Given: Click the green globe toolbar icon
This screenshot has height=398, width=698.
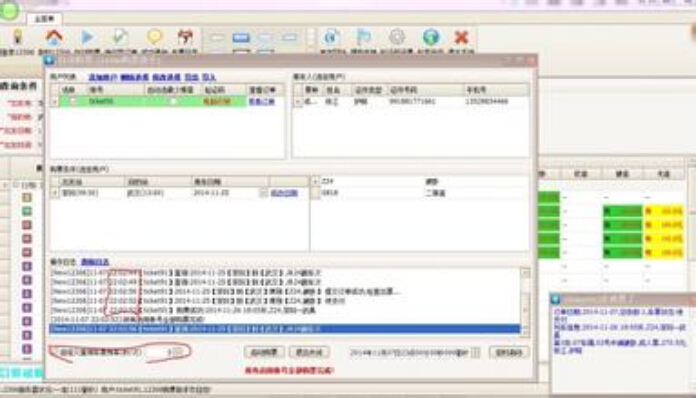Looking at the screenshot, I should tap(430, 37).
